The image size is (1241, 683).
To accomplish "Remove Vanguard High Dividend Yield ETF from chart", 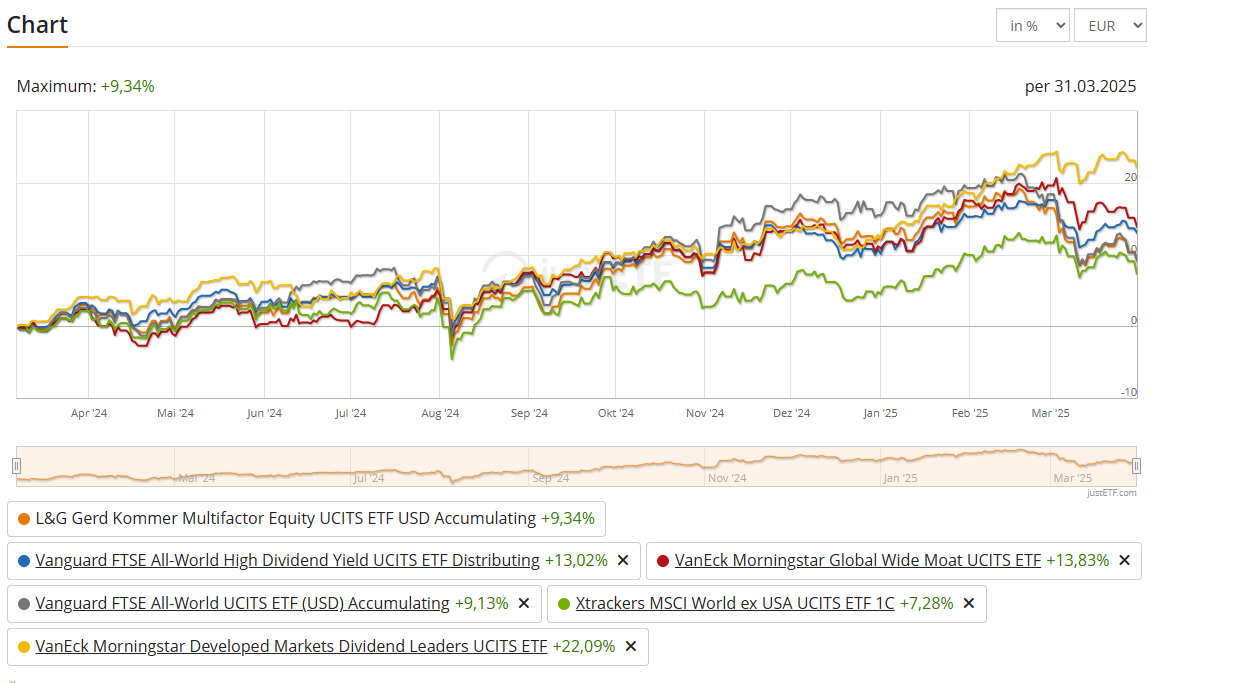I will (x=623, y=560).
